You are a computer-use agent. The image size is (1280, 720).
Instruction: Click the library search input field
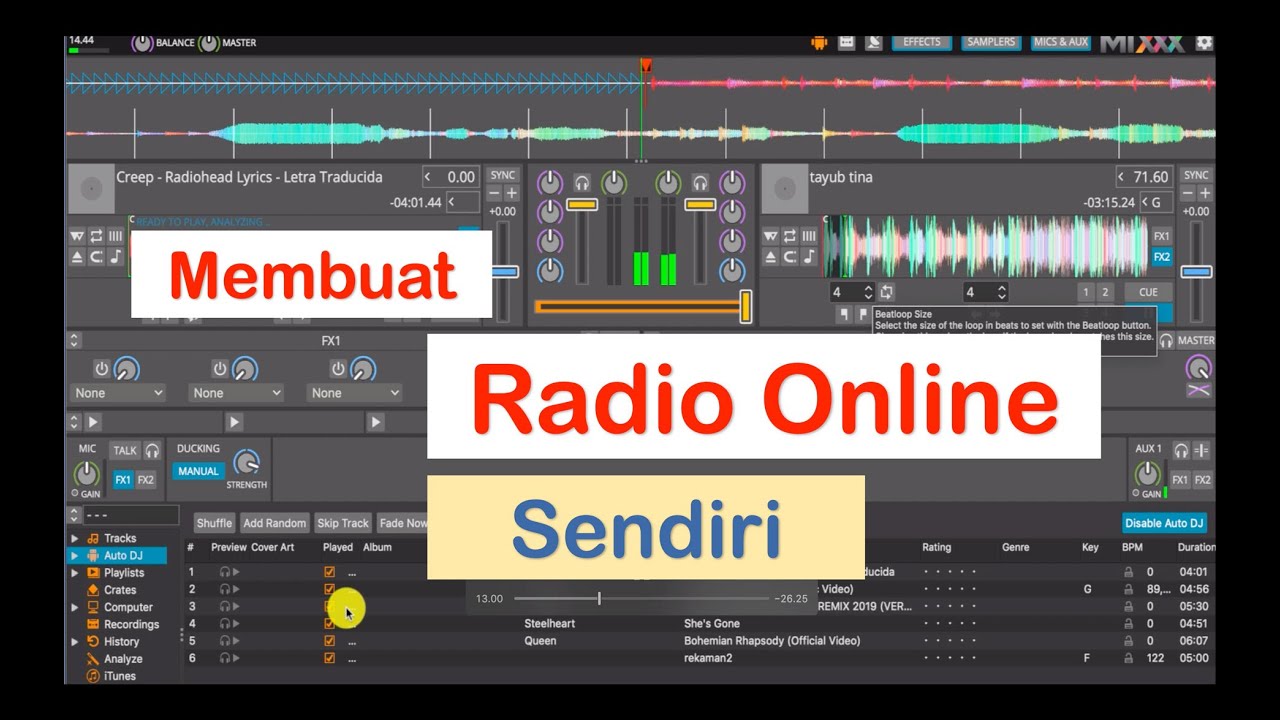[x=130, y=516]
